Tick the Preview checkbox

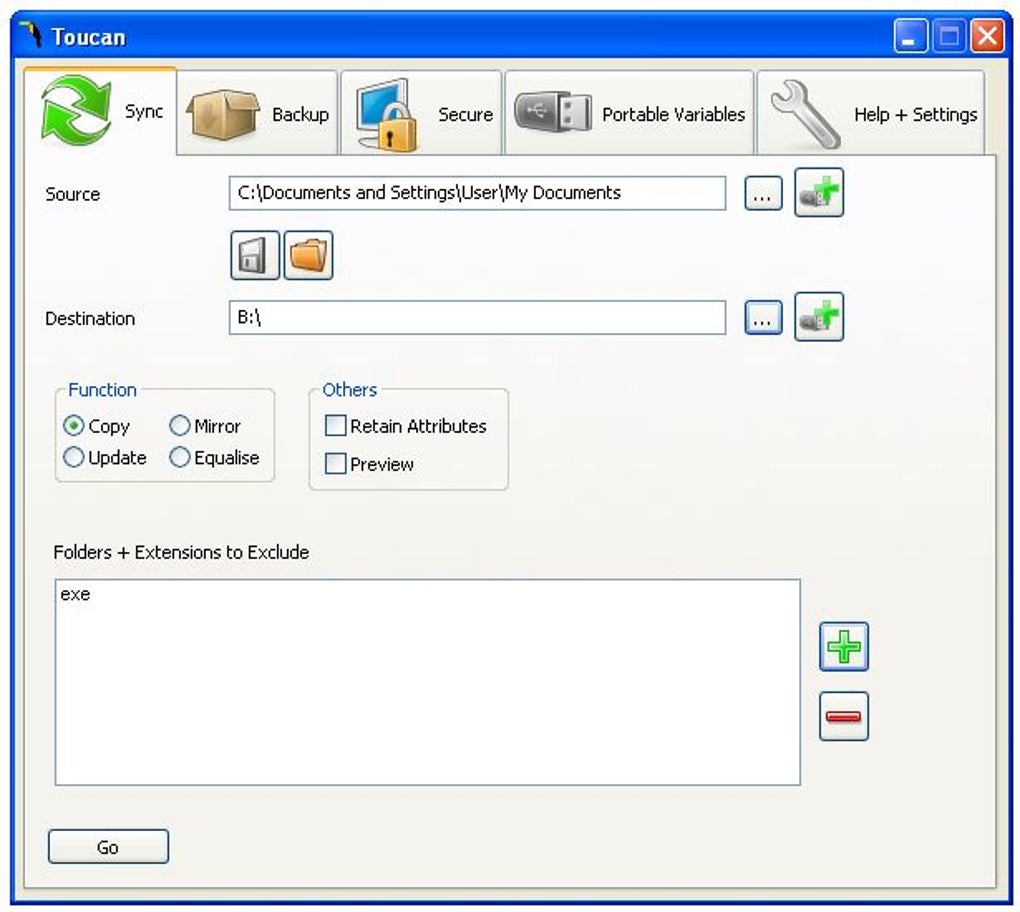[x=335, y=464]
